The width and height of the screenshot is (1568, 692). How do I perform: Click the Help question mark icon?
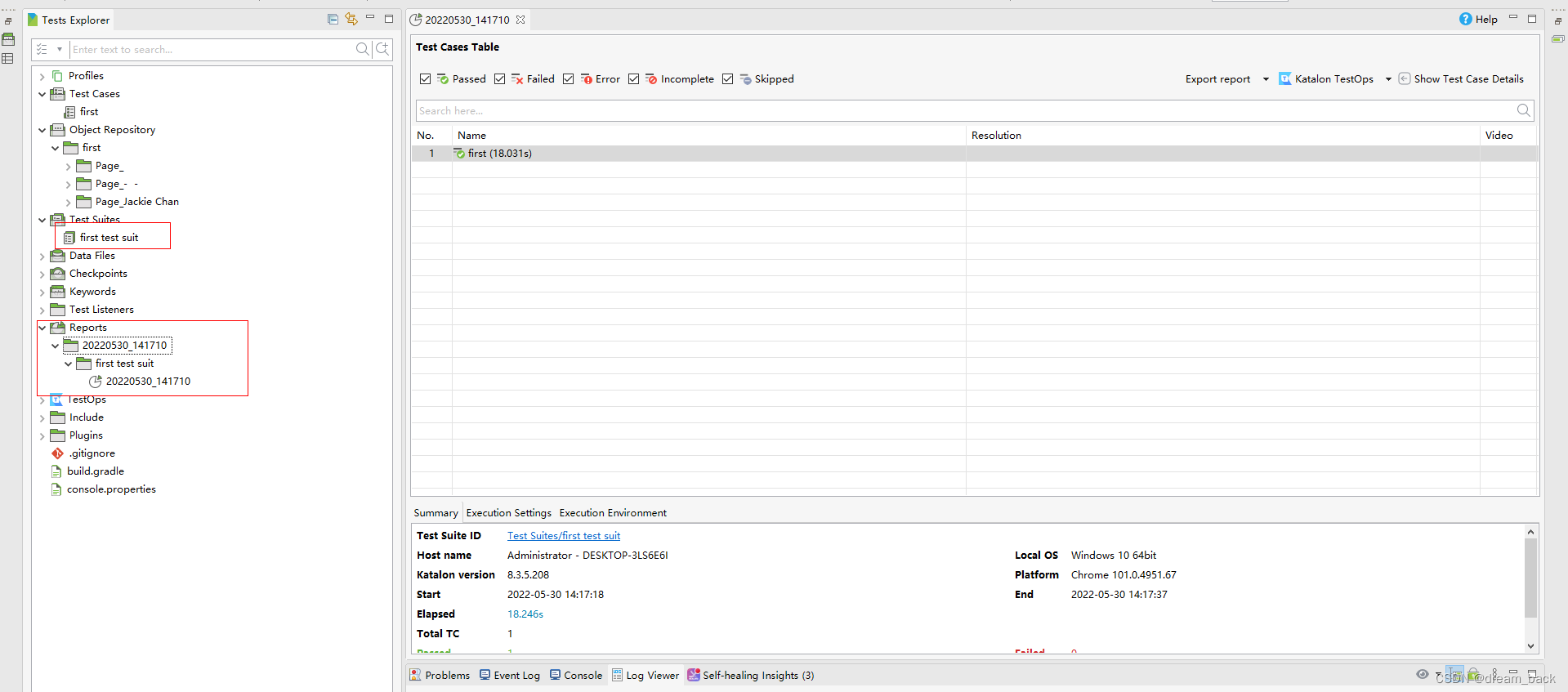(1466, 19)
